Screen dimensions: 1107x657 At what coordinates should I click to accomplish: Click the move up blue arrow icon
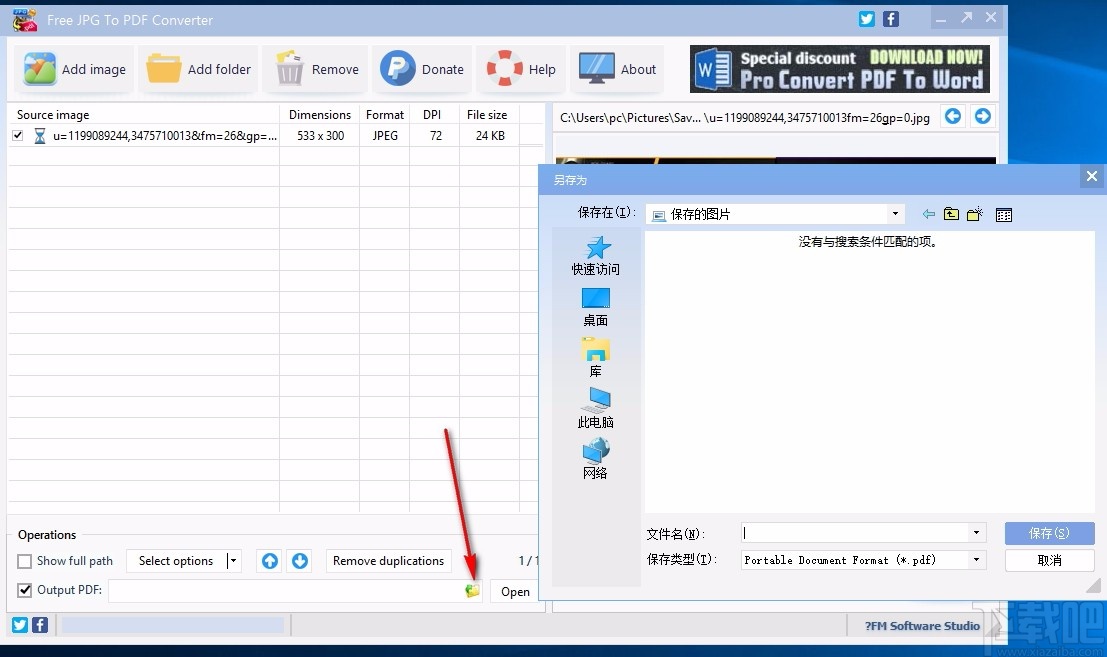tap(268, 561)
